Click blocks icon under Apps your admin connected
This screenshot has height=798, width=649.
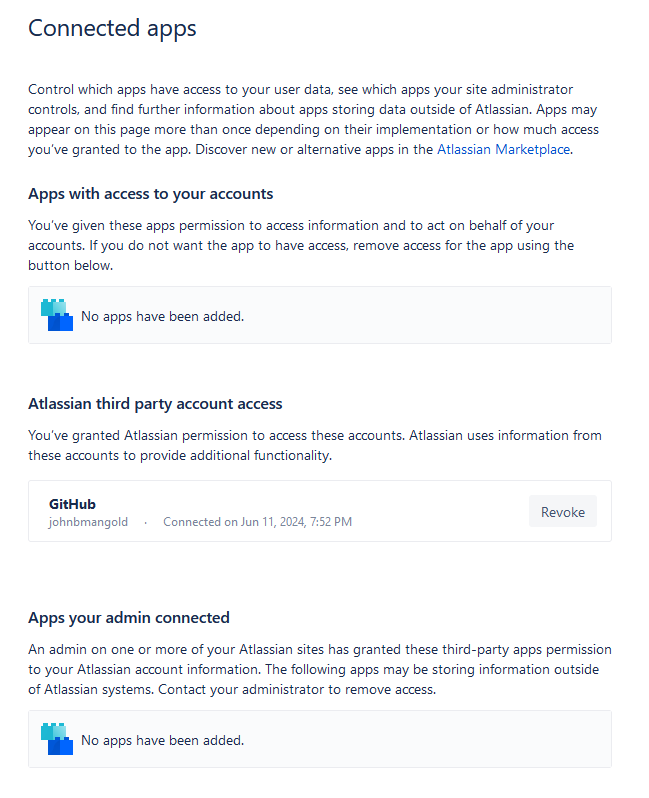[57, 739]
